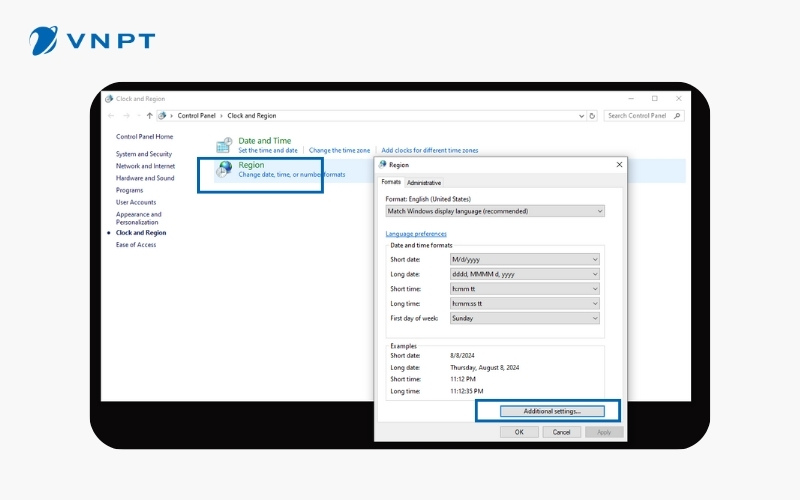Click the up arrow navigation button
Screen dimensions: 800x500
point(150,116)
